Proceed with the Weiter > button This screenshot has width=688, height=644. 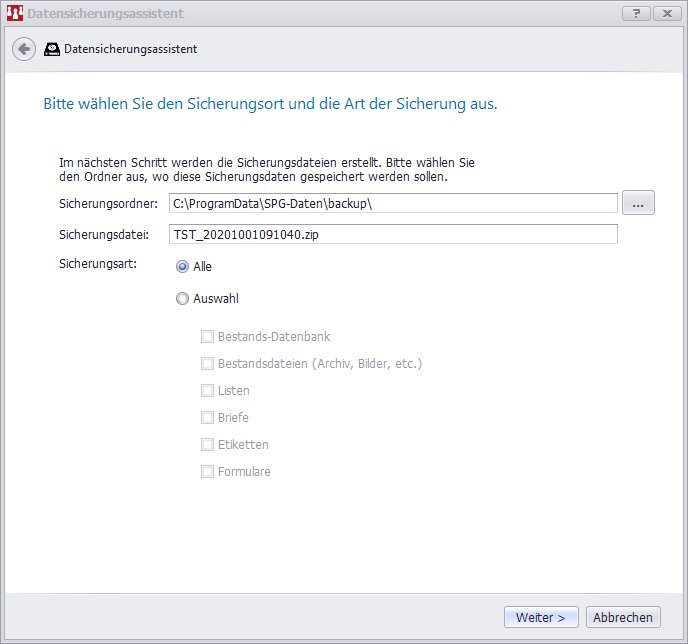coord(541,618)
